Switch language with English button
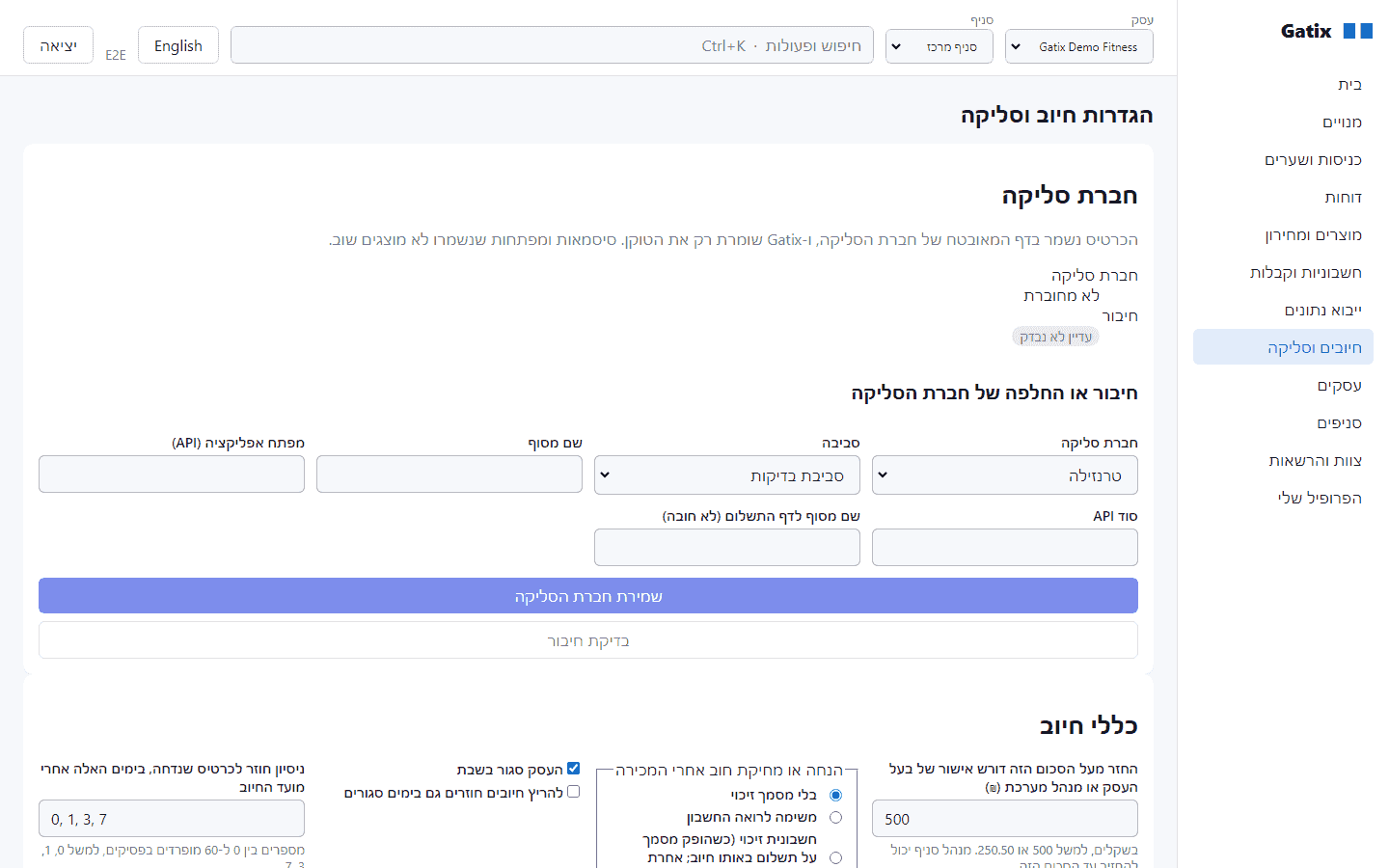 click(178, 45)
